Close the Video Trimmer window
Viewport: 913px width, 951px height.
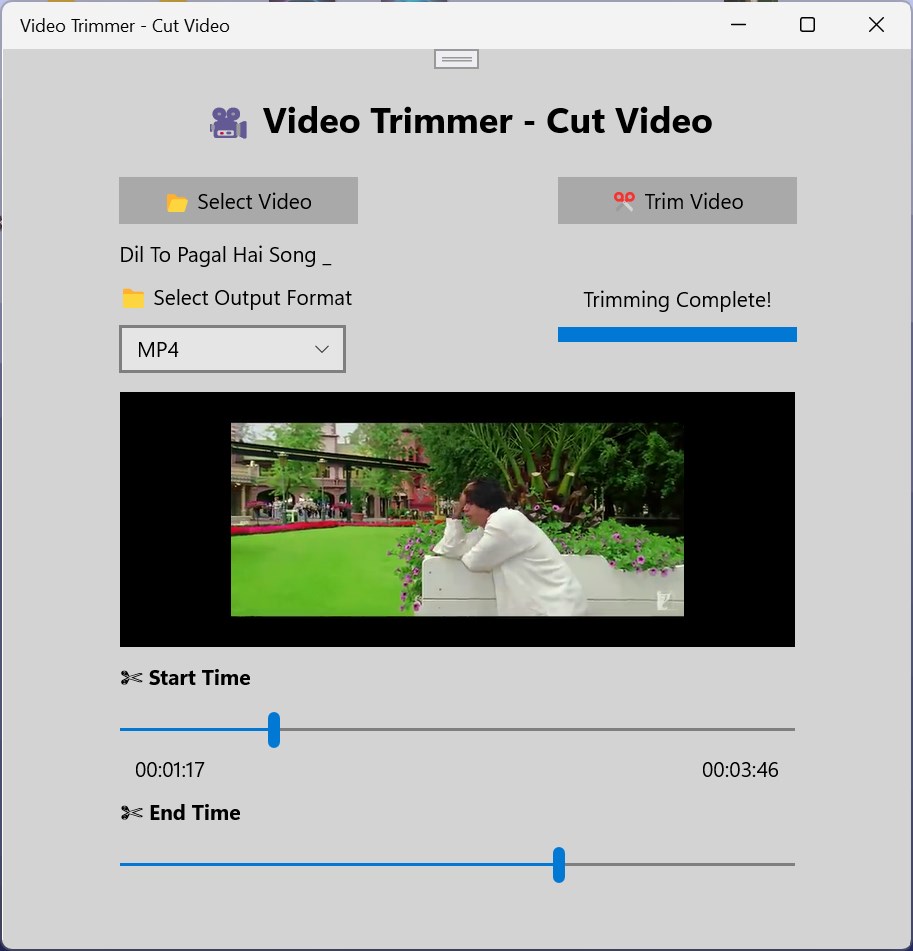(876, 25)
